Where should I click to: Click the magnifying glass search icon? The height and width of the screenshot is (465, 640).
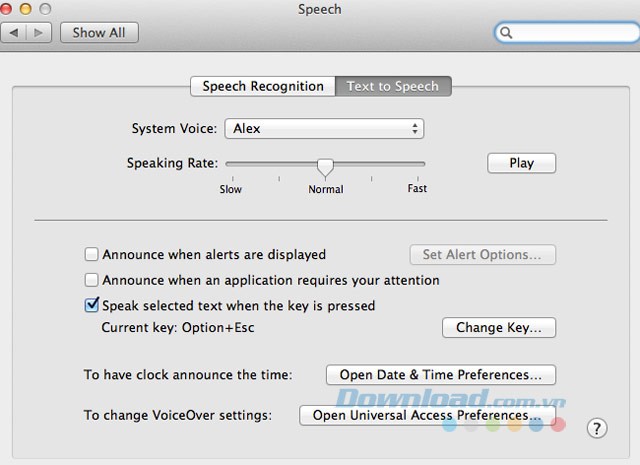(508, 33)
